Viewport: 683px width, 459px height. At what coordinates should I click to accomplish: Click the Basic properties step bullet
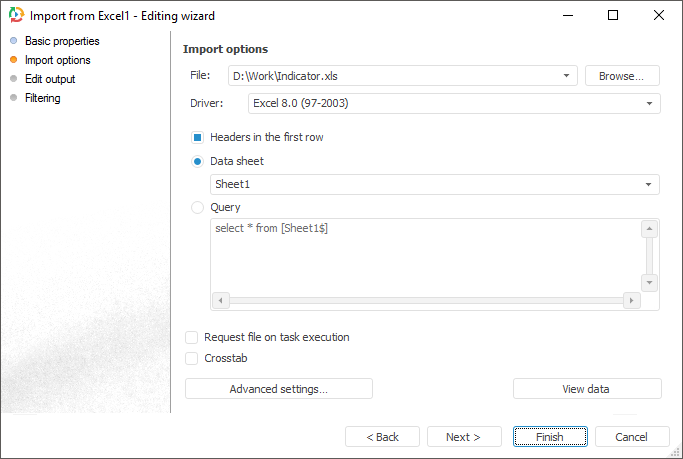[13, 41]
